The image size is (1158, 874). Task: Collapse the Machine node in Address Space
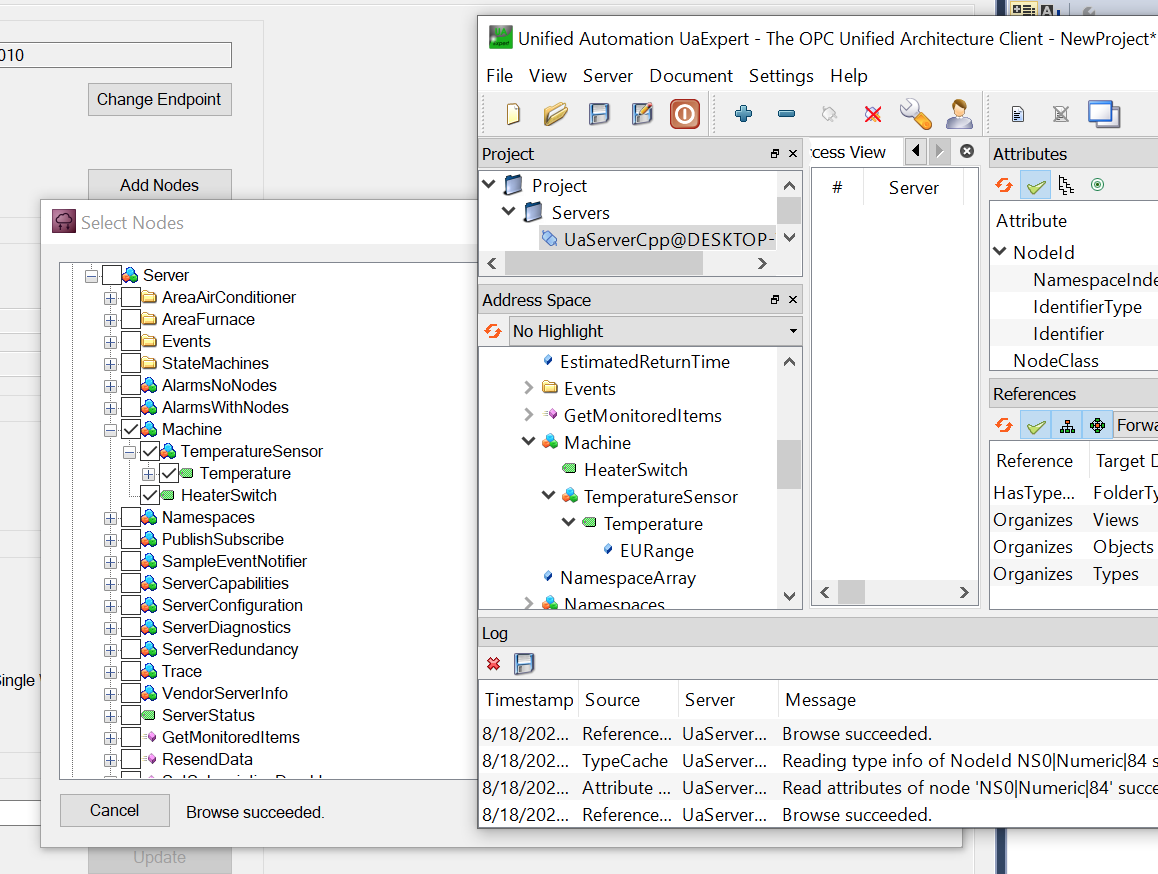(x=529, y=441)
